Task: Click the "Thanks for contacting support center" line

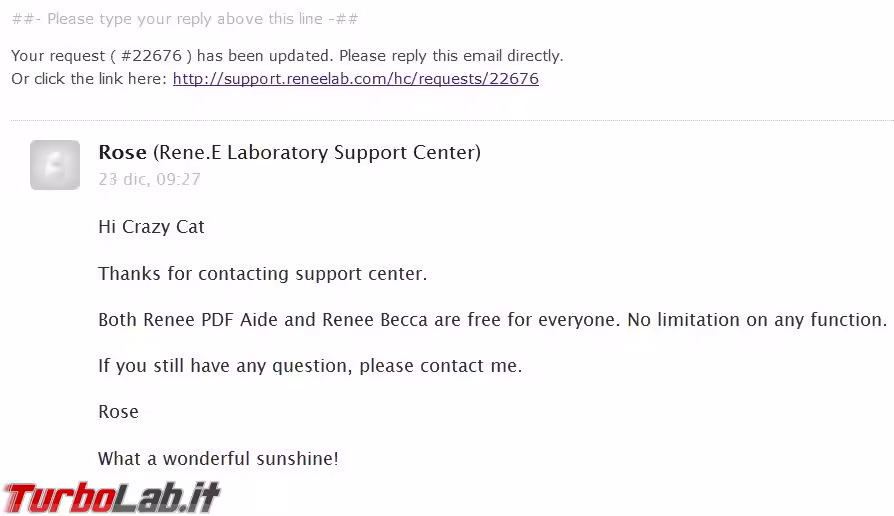Action: point(262,274)
